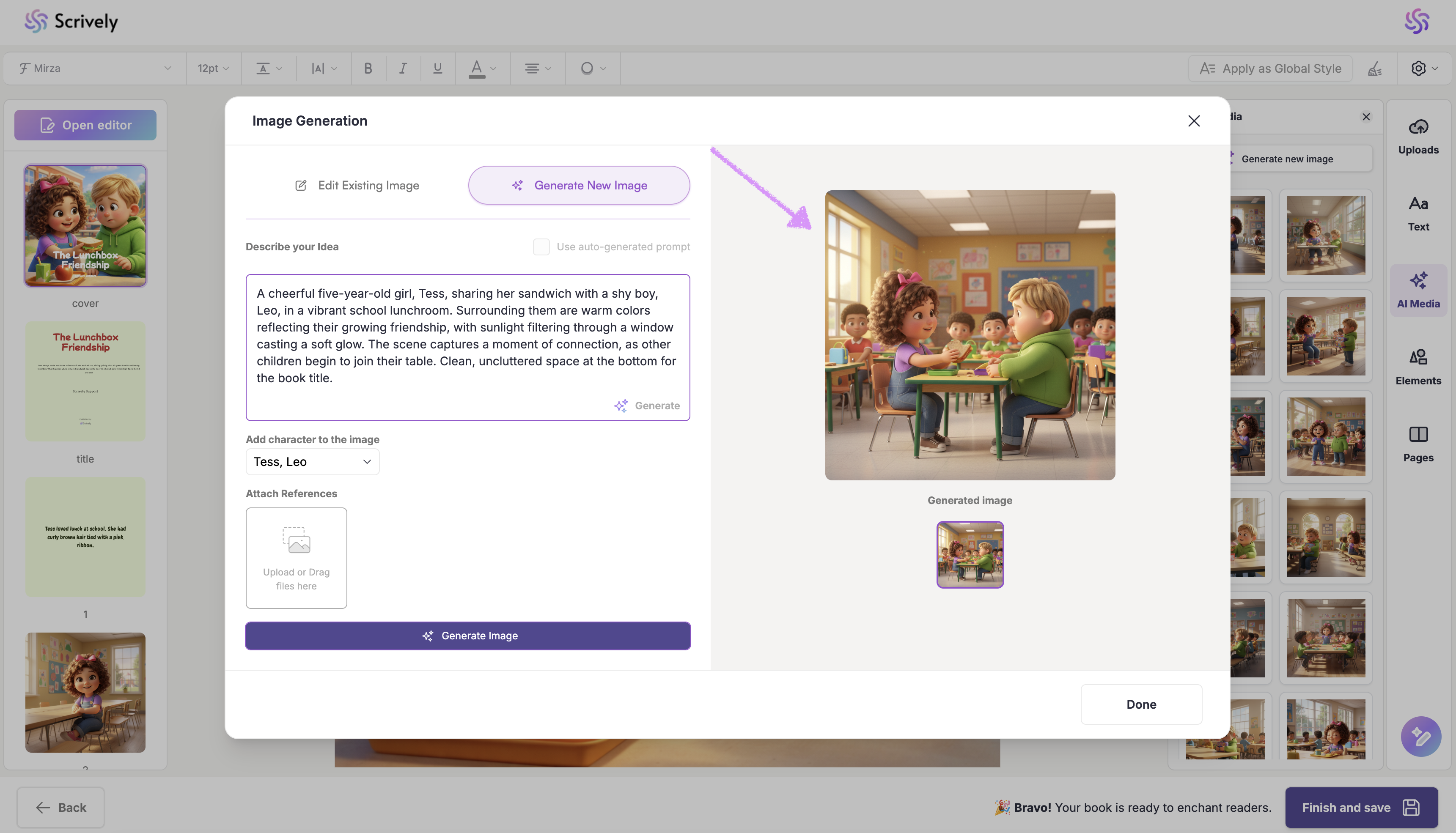Open the Pages panel
This screenshot has height=833, width=1456.
[x=1418, y=444]
